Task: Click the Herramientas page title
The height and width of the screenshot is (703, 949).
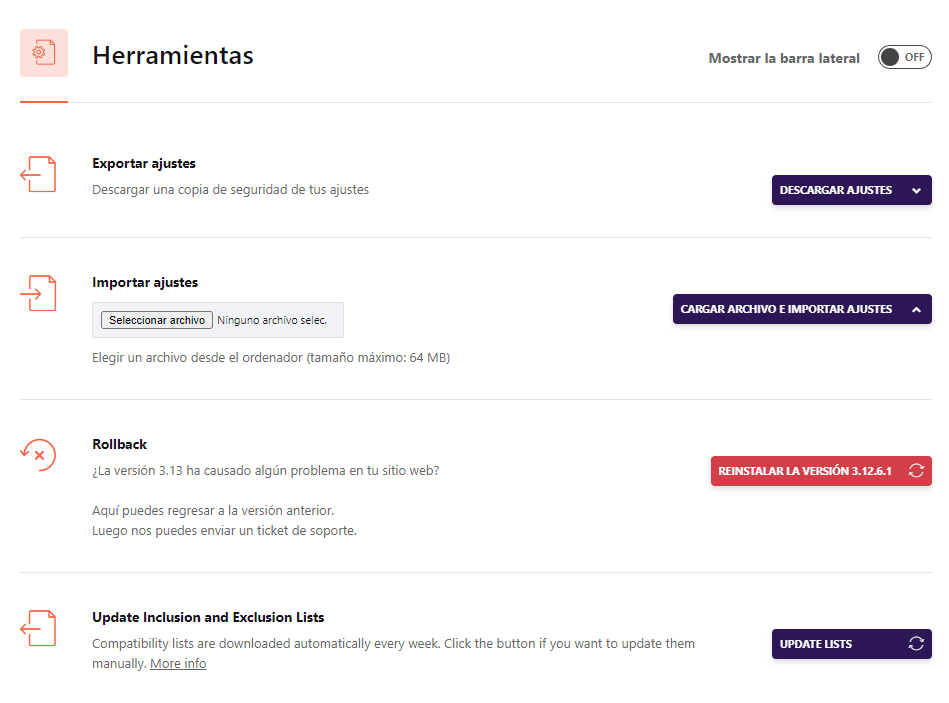Action: tap(173, 56)
